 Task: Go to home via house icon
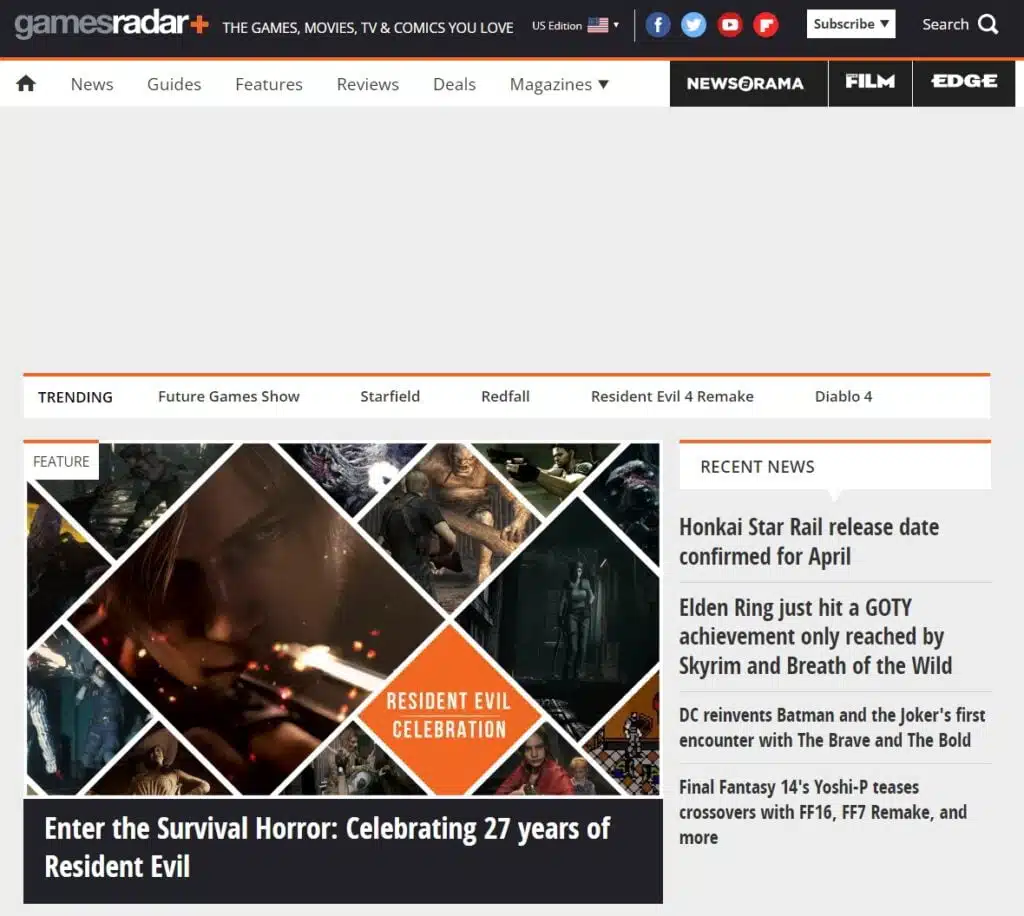[x=26, y=84]
